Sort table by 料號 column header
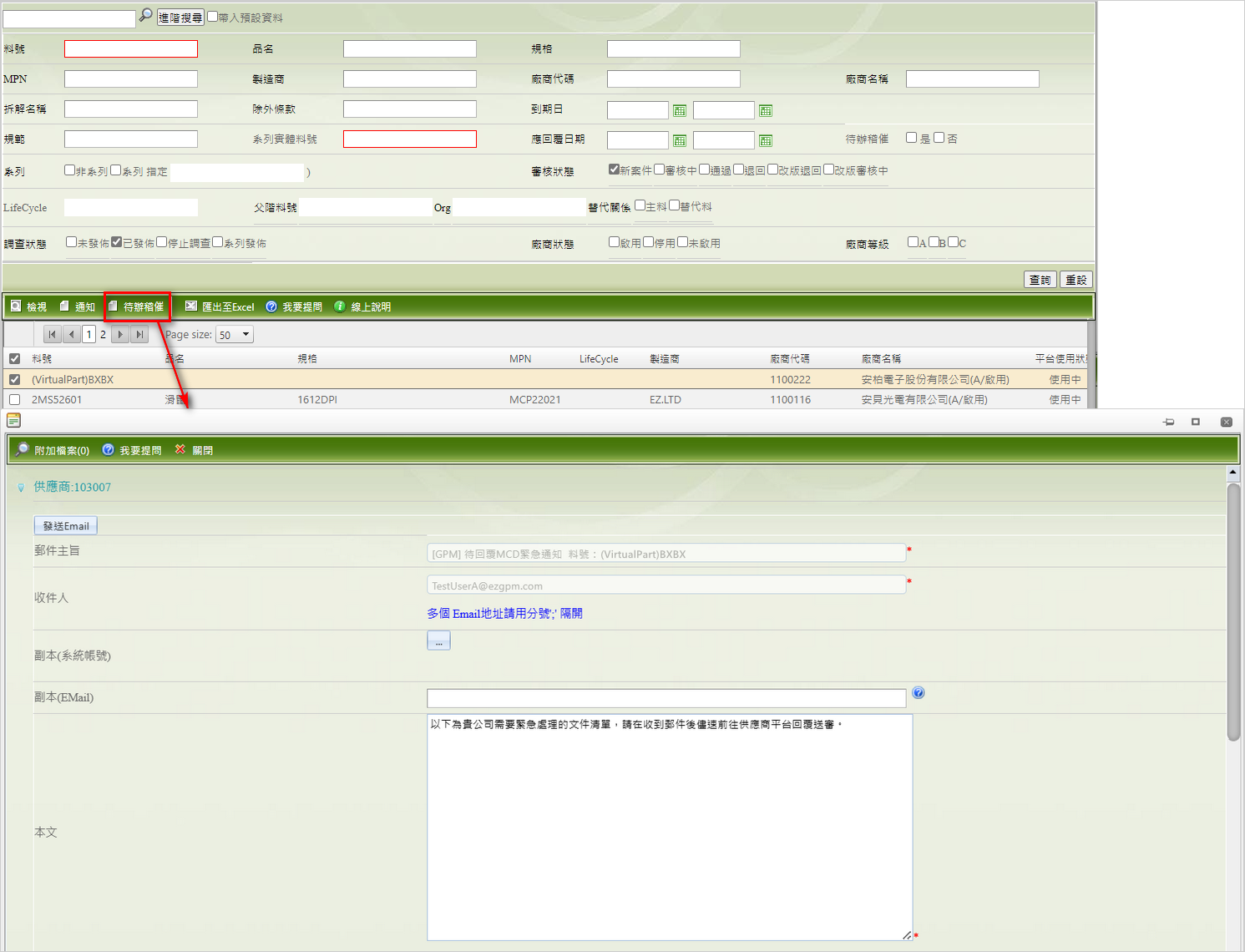Image resolution: width=1245 pixels, height=952 pixels. coord(42,359)
